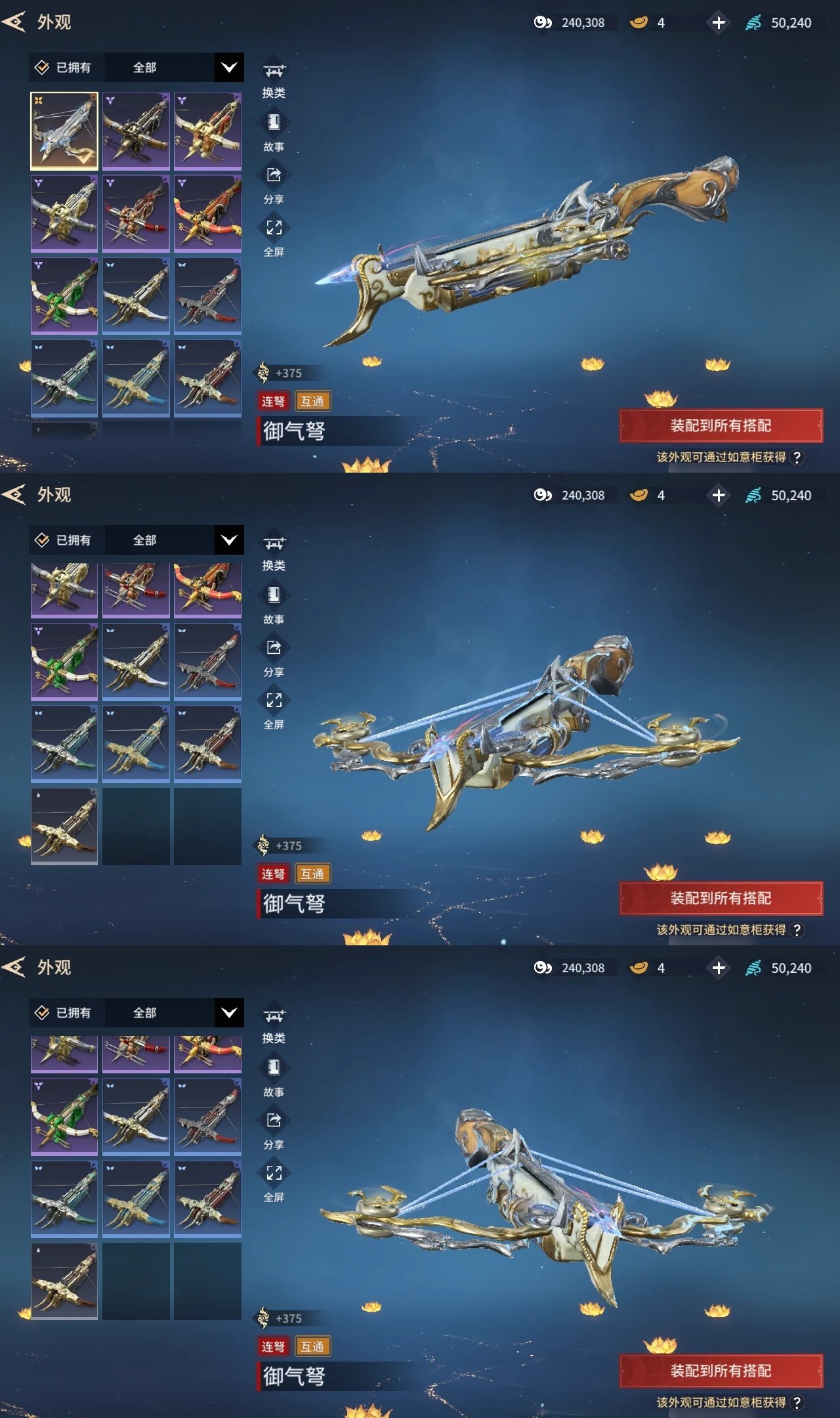840x1418 pixels.
Task: Select the highlighted silver crossbow skin thumbnail
Action: pos(64,131)
